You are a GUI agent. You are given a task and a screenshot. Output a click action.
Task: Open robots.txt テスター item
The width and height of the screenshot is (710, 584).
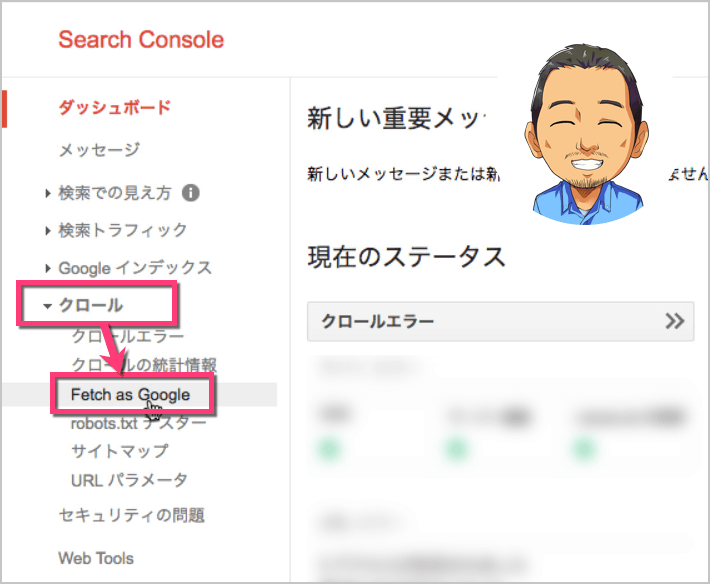tap(139, 423)
